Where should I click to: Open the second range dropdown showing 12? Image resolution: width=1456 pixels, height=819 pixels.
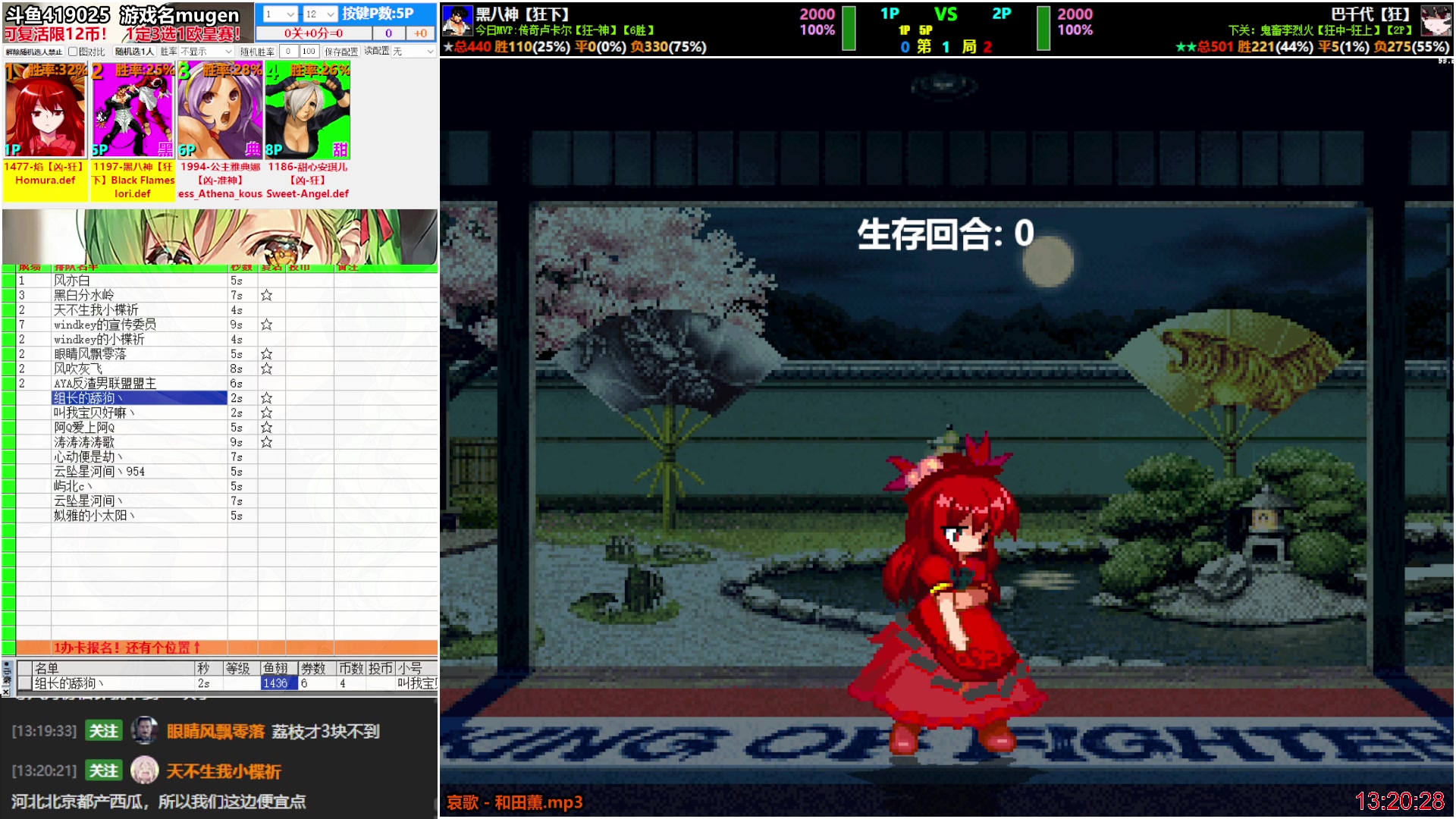[x=320, y=14]
